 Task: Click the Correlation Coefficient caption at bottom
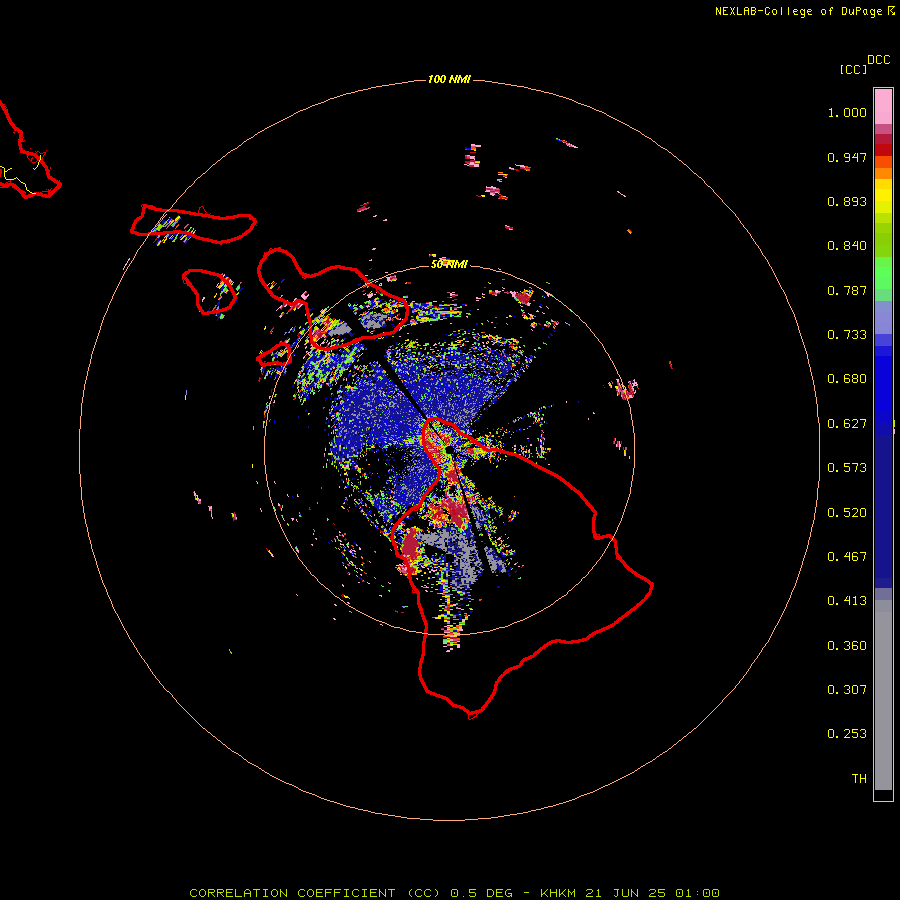[455, 893]
